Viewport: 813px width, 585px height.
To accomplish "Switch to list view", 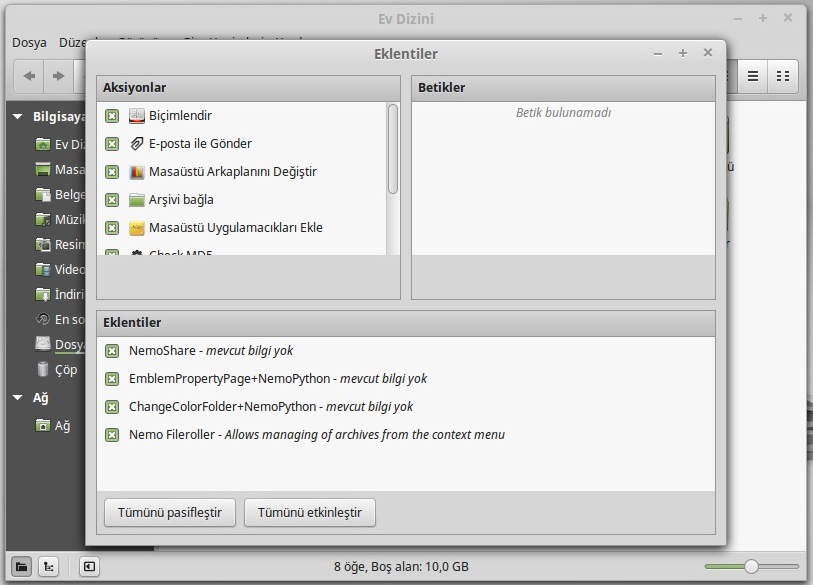I will click(x=752, y=75).
